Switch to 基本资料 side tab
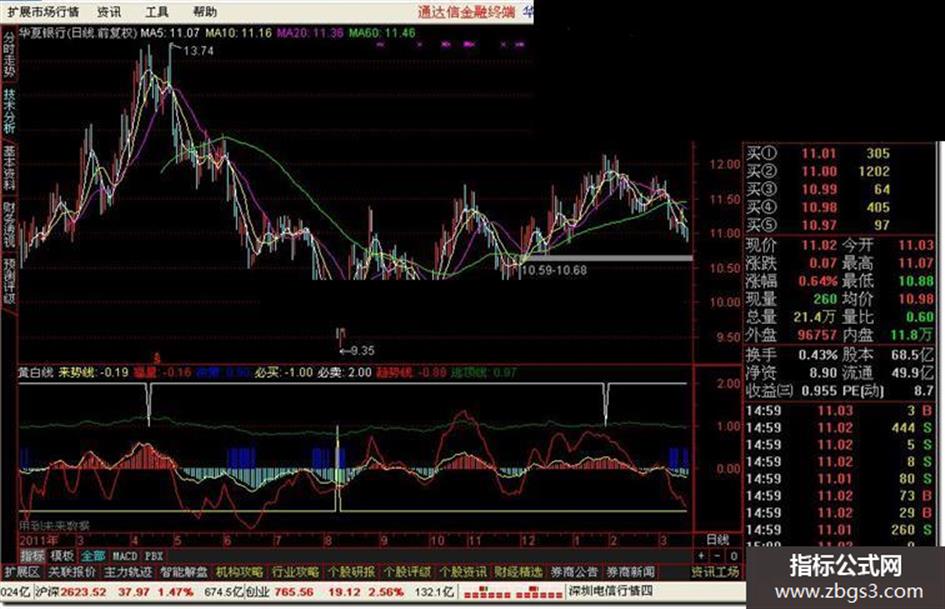 9,167
